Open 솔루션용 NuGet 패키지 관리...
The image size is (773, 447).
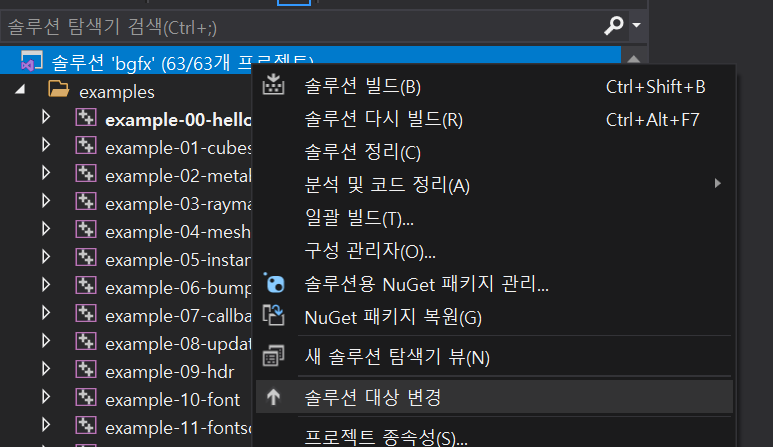494,284
